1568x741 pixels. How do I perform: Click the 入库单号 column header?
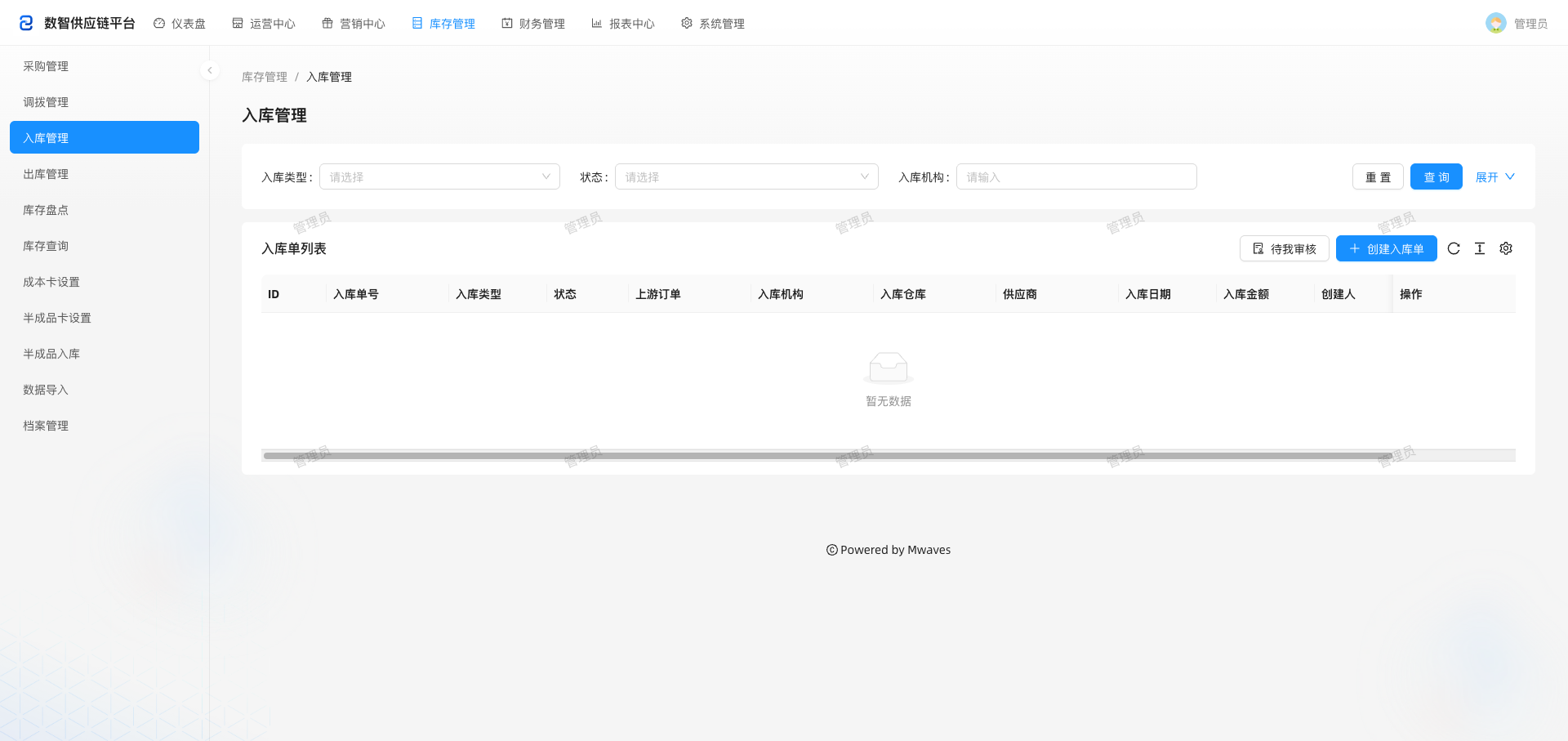point(388,294)
